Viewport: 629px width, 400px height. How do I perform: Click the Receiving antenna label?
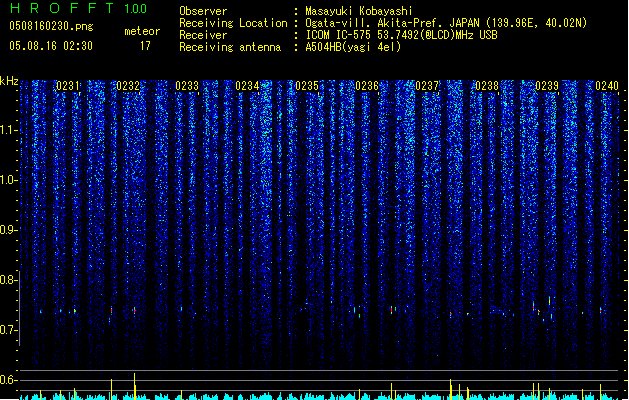(230, 47)
